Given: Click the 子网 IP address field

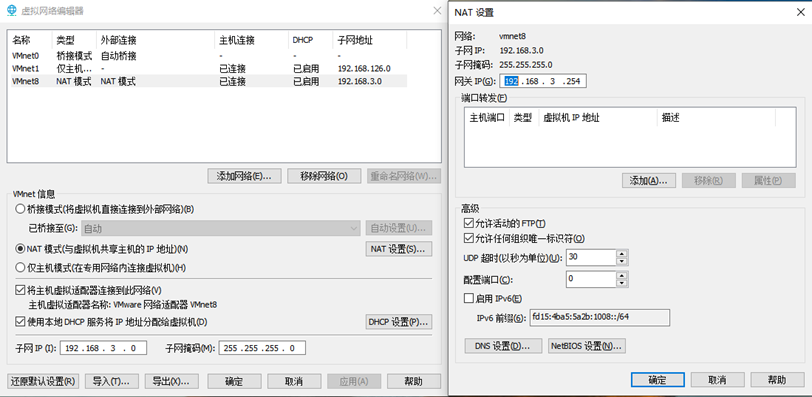Looking at the screenshot, I should [104, 348].
